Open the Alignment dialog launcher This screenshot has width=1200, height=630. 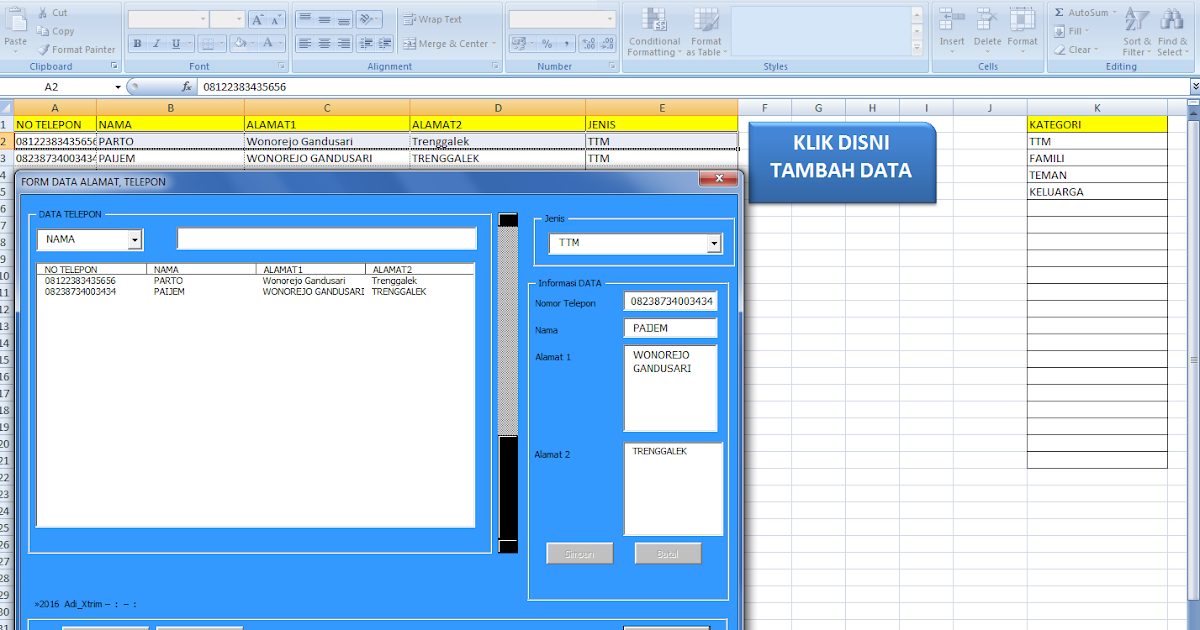tap(496, 66)
